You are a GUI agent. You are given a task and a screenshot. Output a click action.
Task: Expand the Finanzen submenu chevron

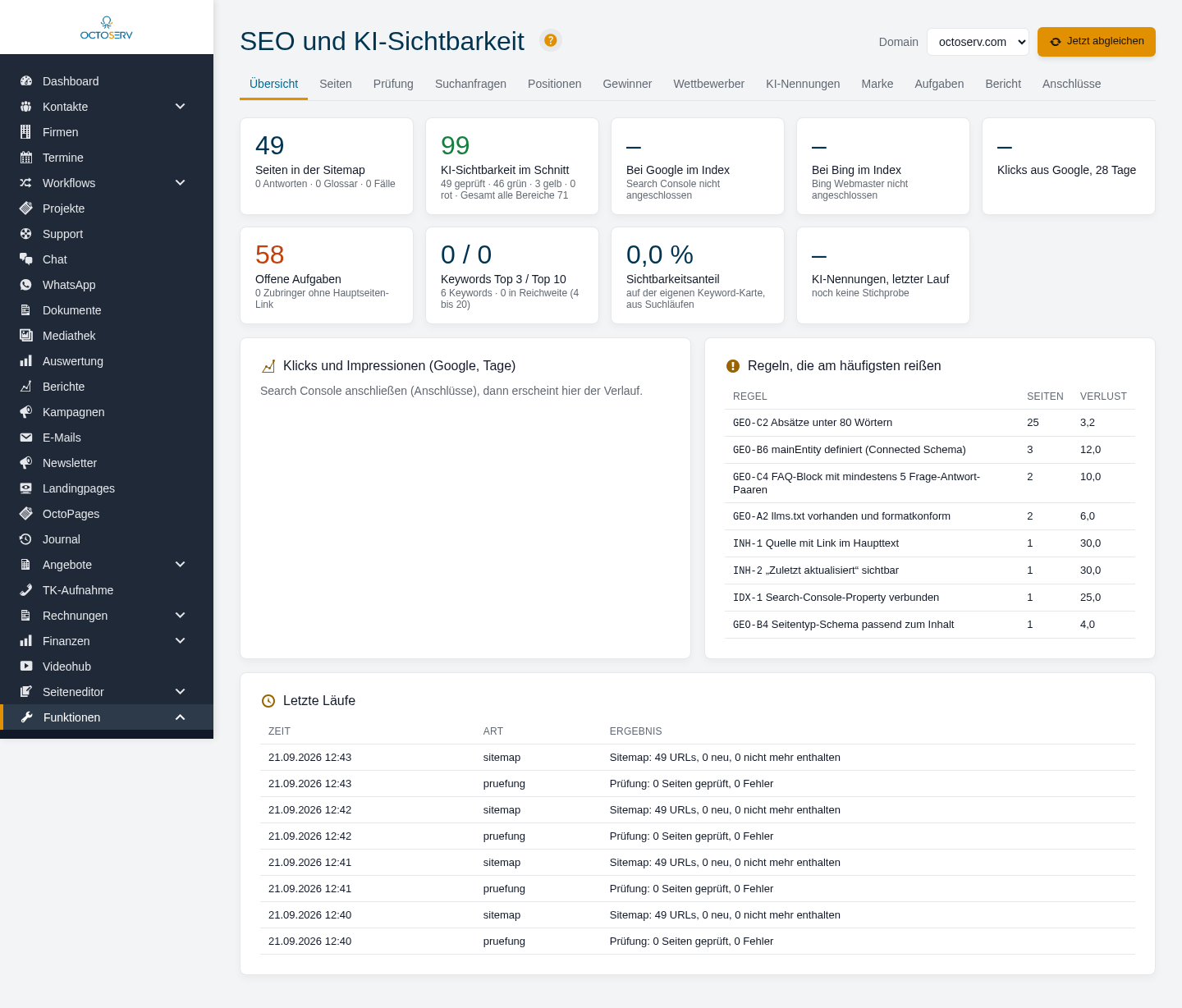181,641
